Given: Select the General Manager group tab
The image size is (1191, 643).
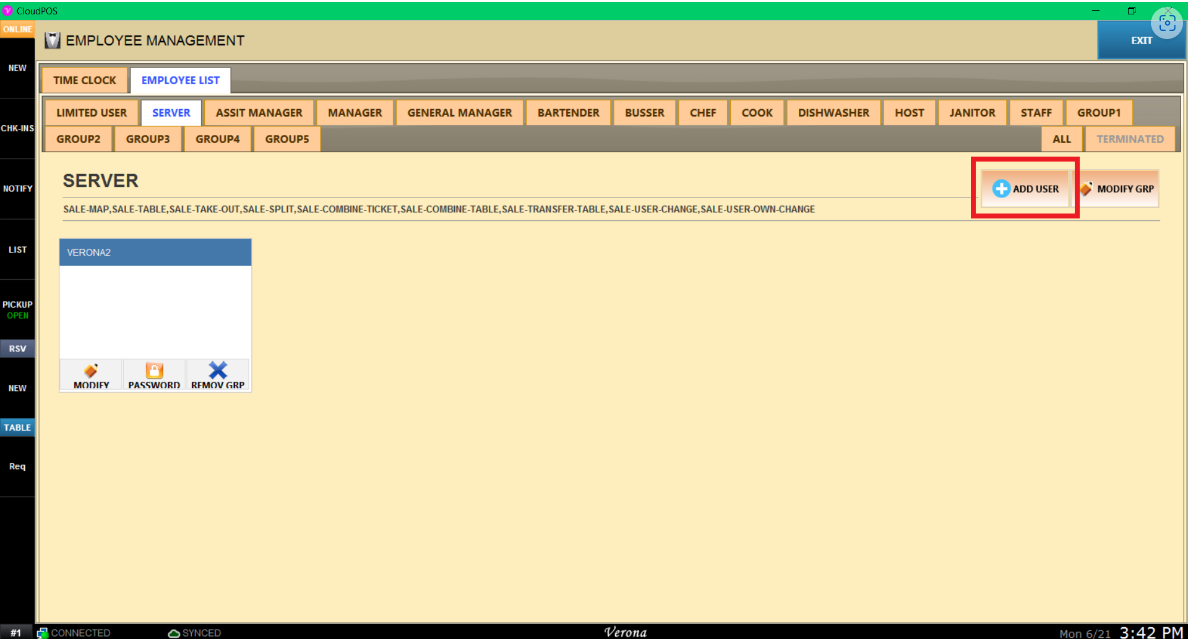Looking at the screenshot, I should pos(459,113).
